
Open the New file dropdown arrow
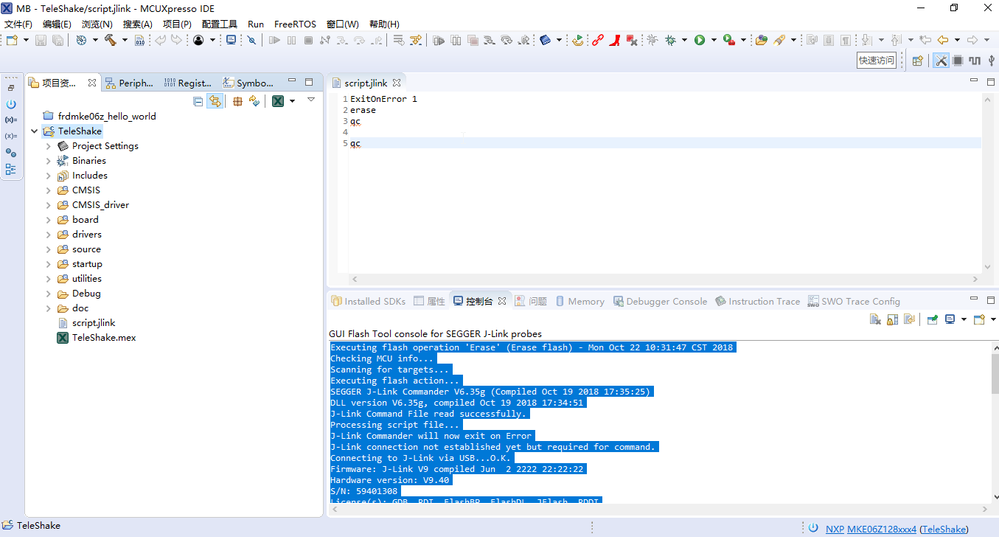[x=26, y=40]
